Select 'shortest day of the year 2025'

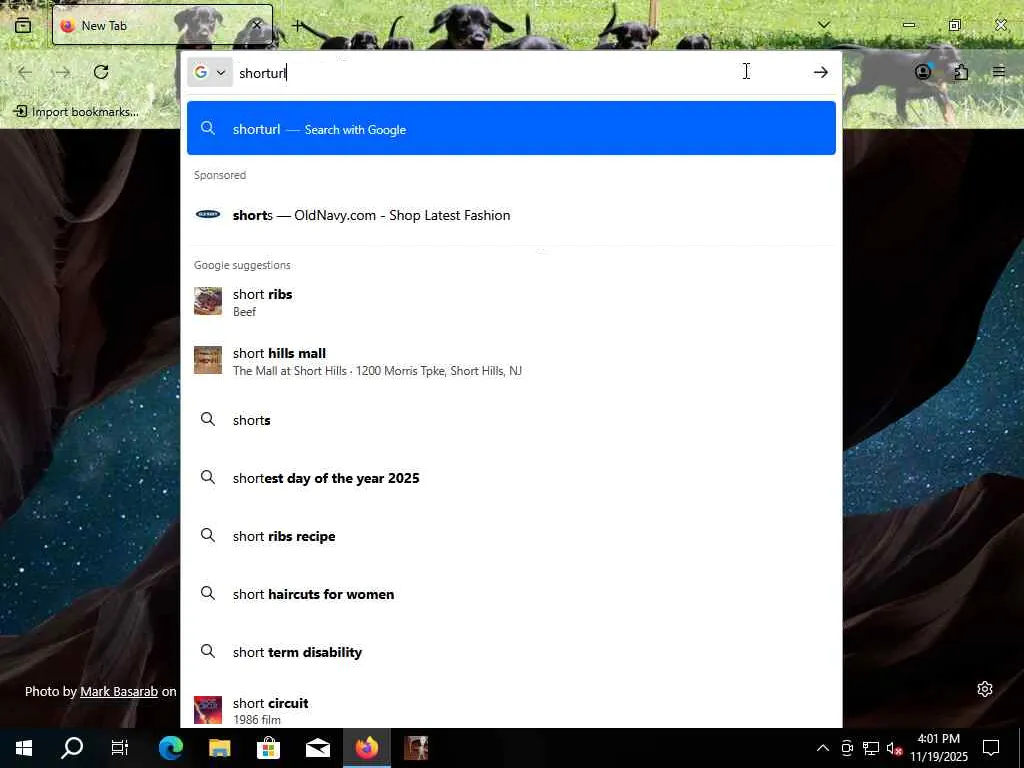tap(511, 478)
